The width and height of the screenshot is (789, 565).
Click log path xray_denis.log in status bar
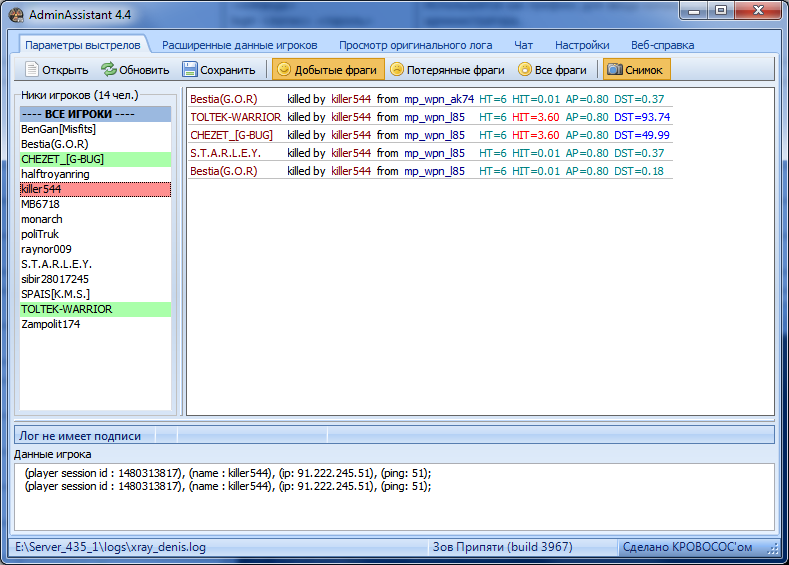click(110, 547)
